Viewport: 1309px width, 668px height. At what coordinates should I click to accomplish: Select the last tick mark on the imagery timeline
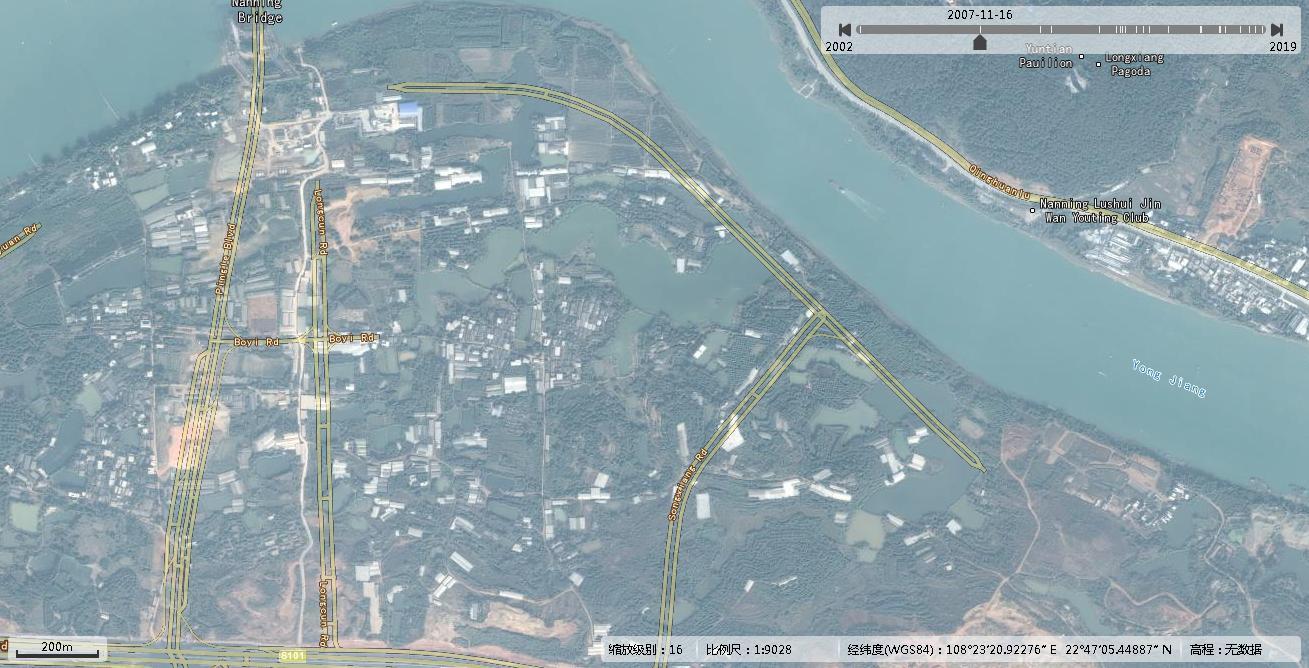[x=1258, y=30]
